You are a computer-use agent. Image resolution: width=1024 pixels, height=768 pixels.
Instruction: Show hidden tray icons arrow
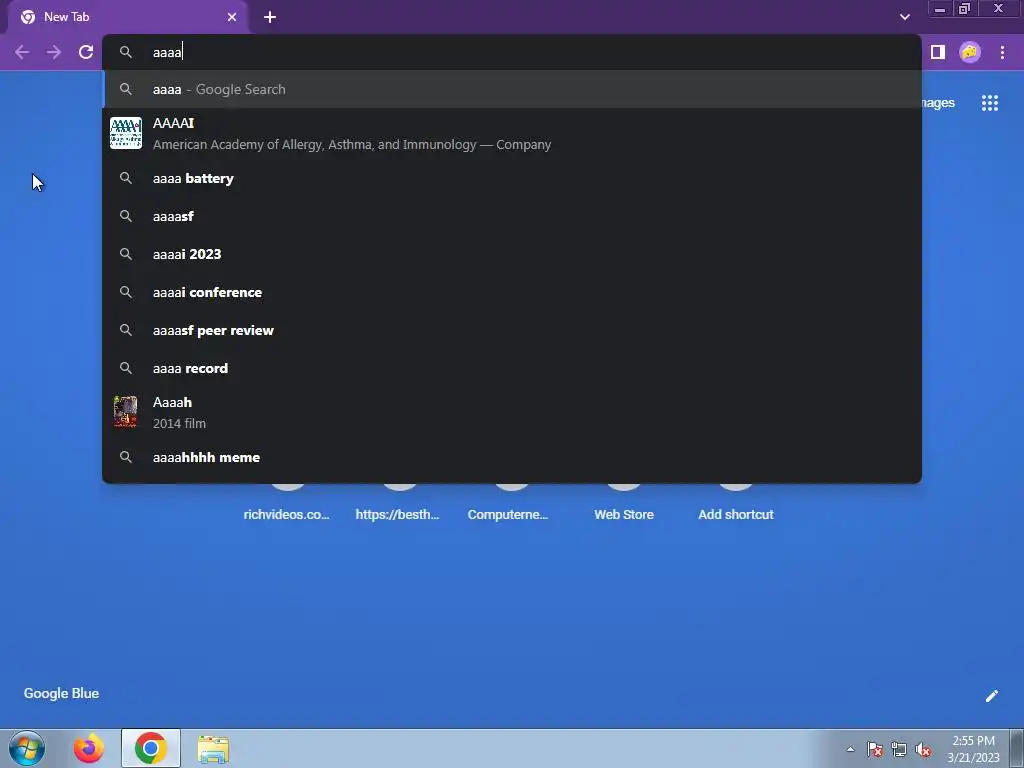(x=850, y=749)
